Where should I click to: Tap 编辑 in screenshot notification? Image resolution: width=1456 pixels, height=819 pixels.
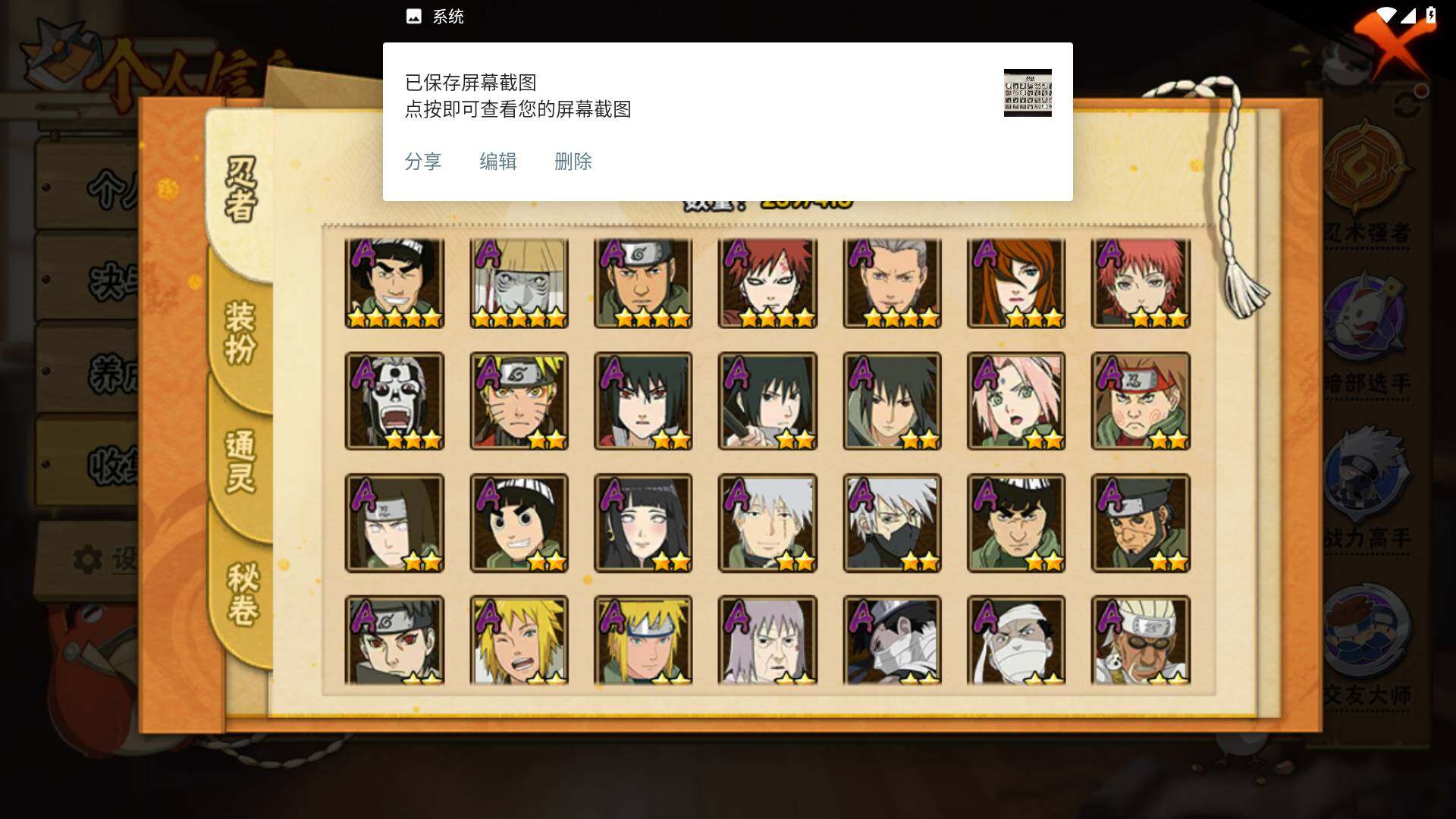[x=498, y=162]
